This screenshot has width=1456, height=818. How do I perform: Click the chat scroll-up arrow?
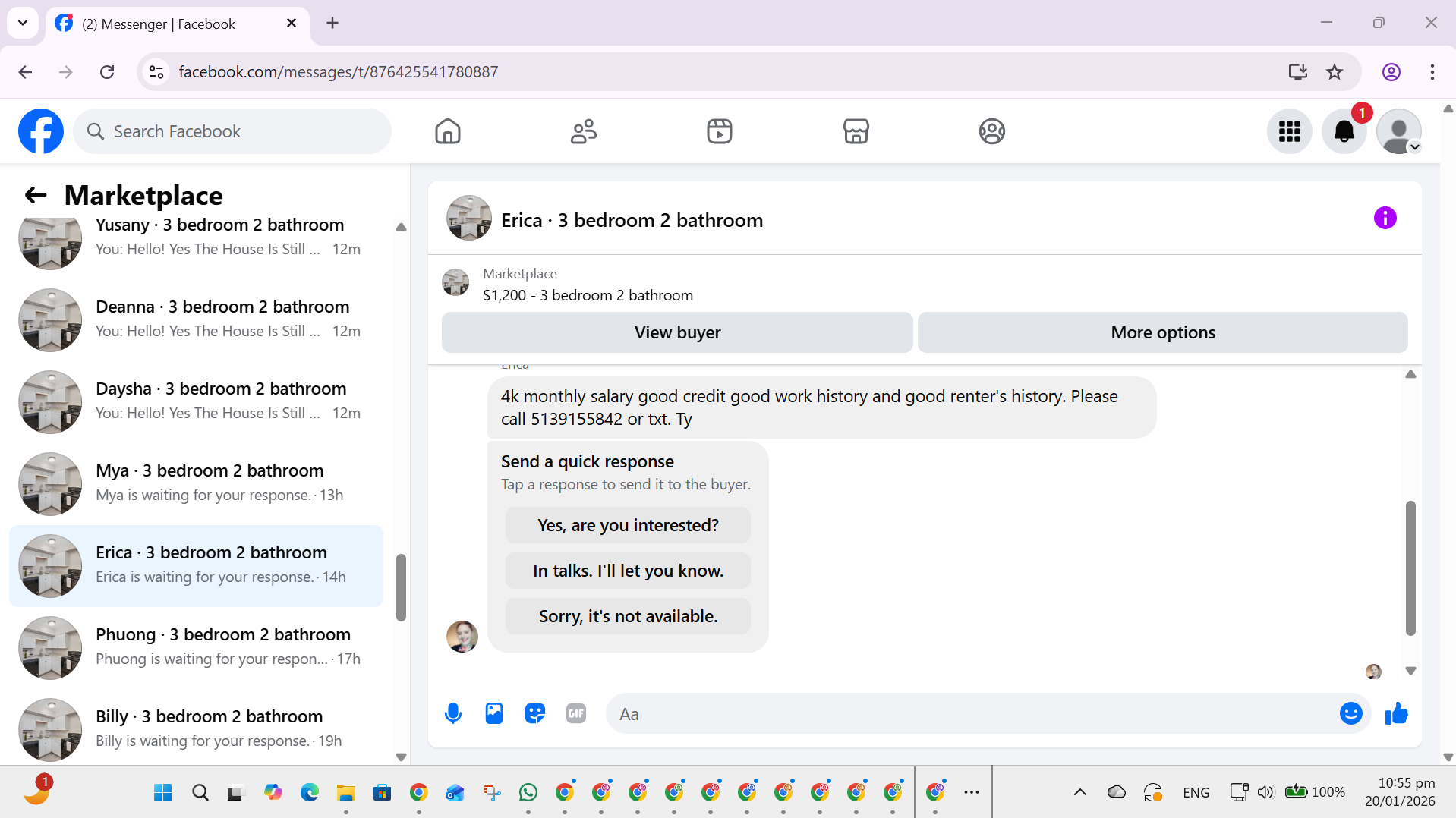point(1410,374)
